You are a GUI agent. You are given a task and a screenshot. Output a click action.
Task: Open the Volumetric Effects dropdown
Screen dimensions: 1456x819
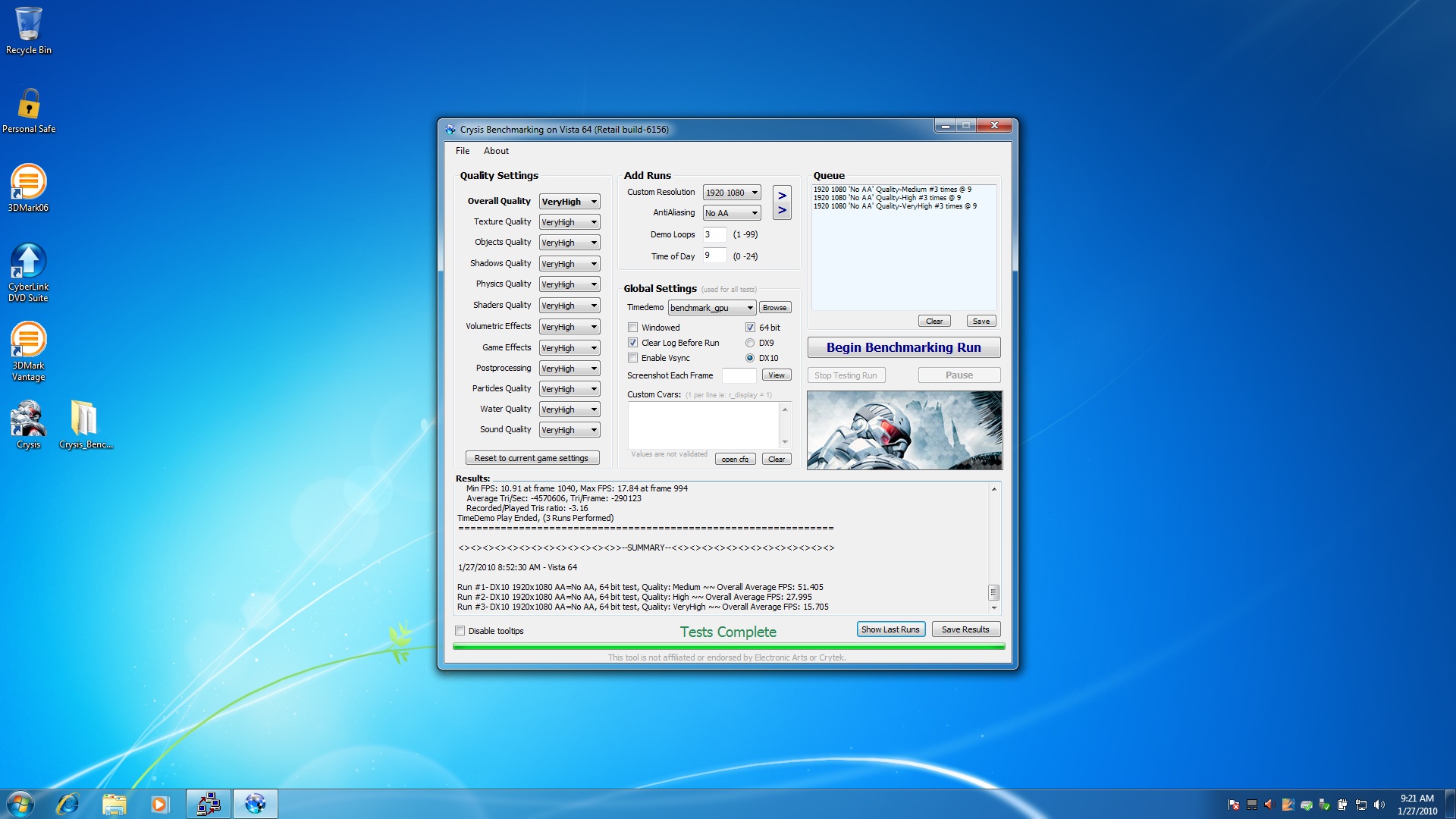pyautogui.click(x=570, y=327)
